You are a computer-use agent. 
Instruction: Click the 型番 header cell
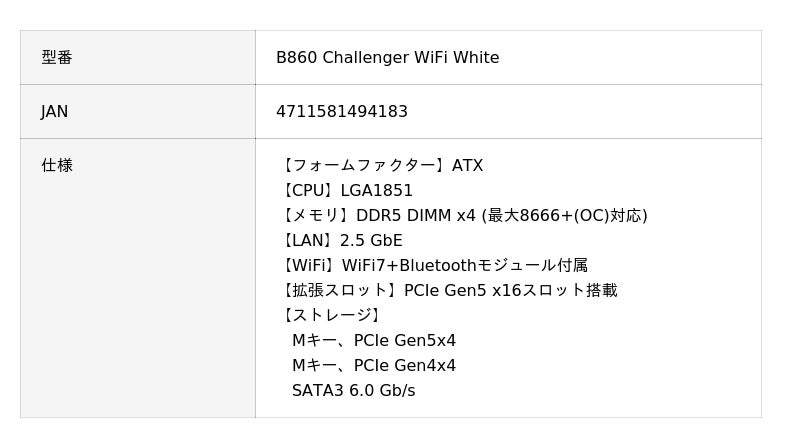(57, 58)
